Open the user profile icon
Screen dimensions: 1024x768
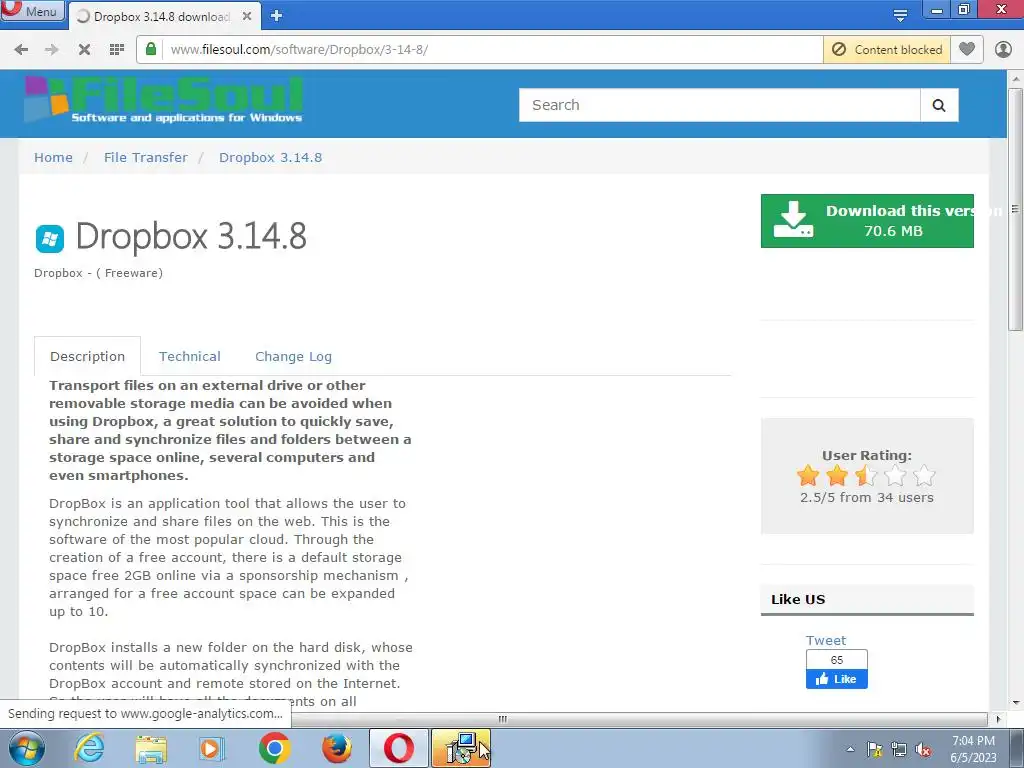pyautogui.click(x=1003, y=50)
